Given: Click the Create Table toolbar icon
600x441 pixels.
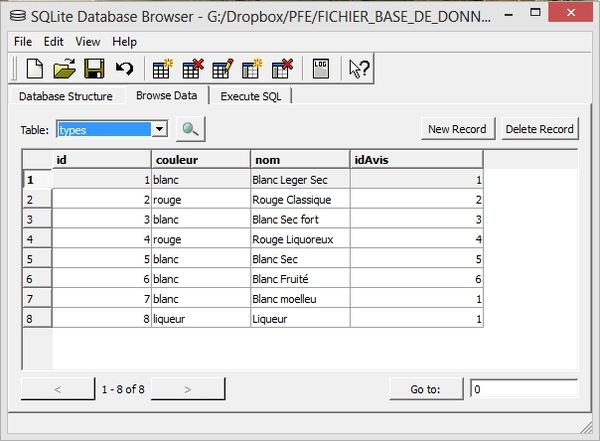Looking at the screenshot, I should pos(162,68).
